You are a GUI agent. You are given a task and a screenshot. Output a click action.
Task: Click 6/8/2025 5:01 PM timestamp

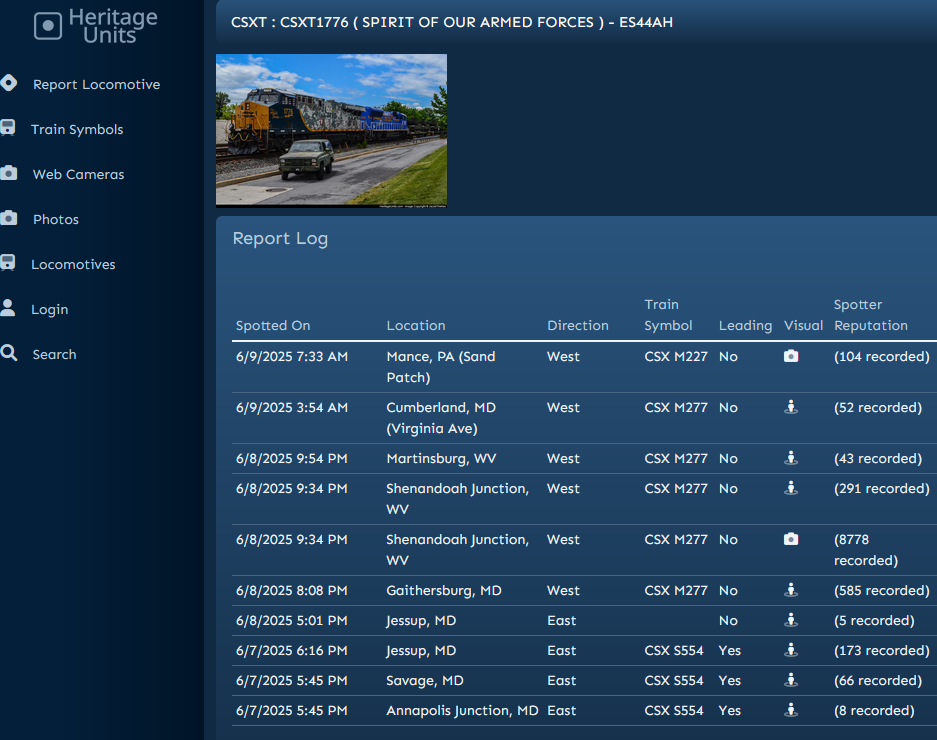292,620
